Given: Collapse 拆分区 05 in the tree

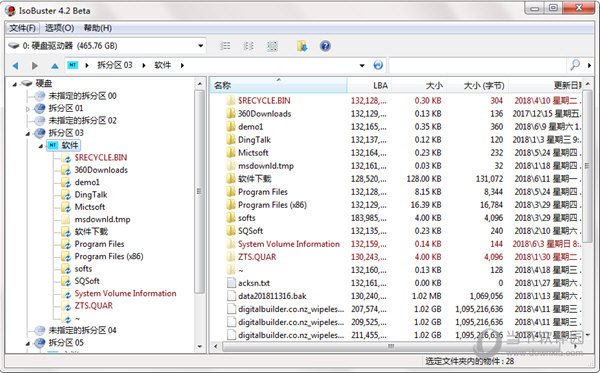Looking at the screenshot, I should coord(28,344).
